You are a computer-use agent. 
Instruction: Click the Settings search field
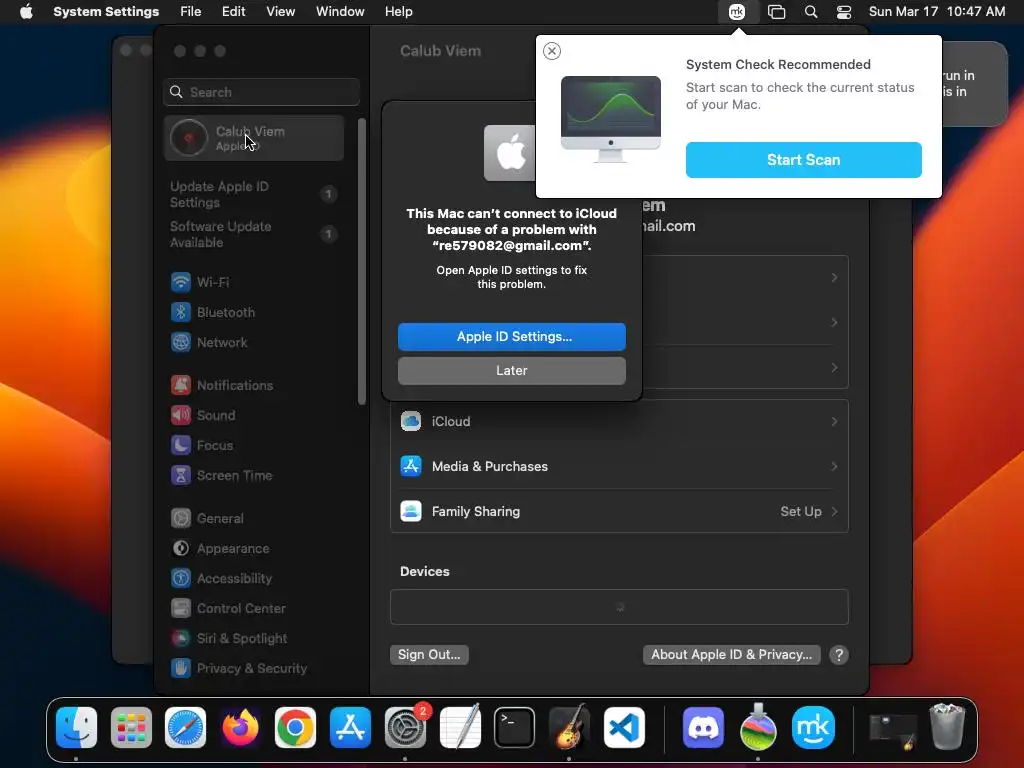[x=261, y=92]
